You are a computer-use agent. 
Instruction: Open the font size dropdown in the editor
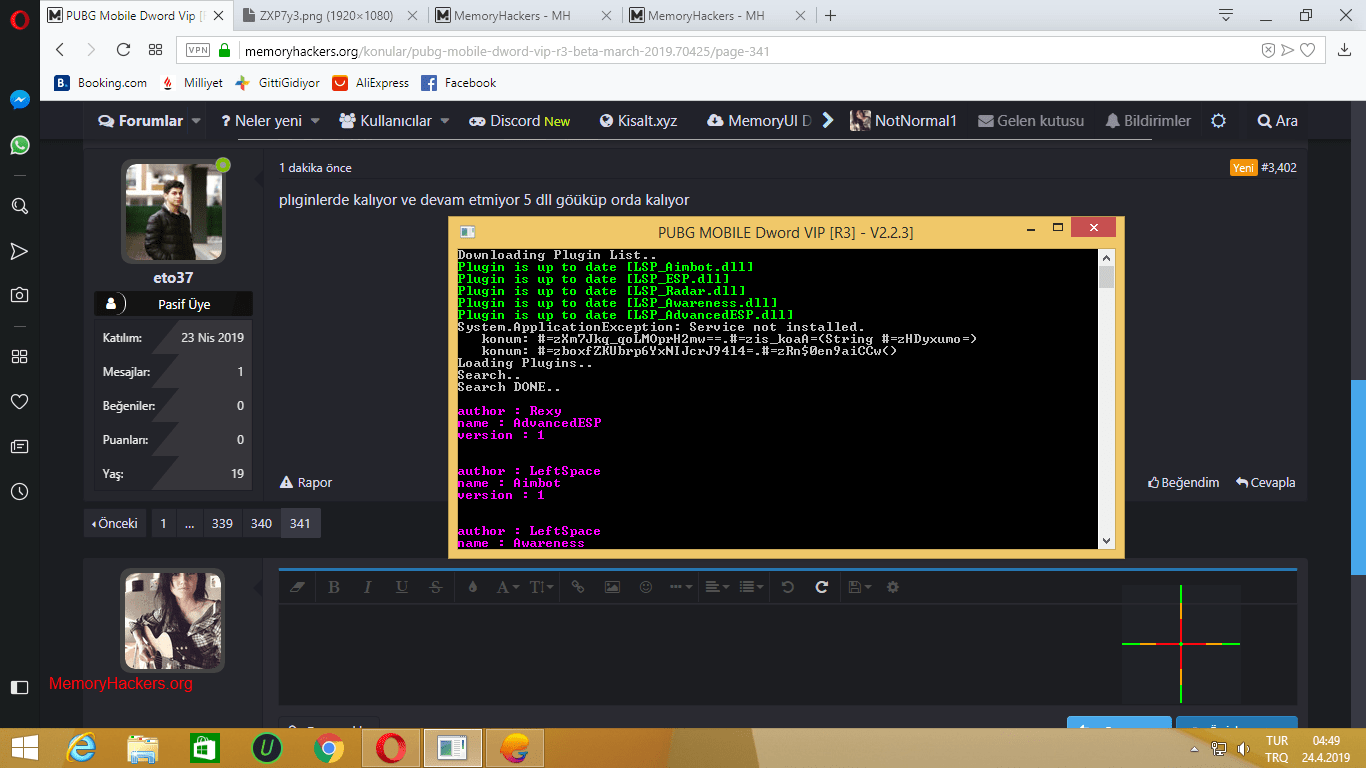coord(541,587)
